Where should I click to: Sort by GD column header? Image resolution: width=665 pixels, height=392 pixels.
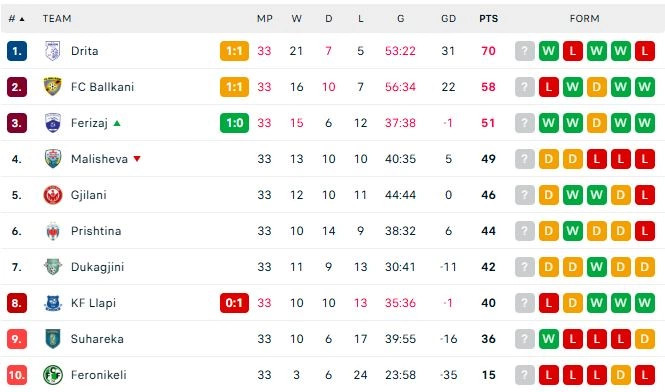(448, 19)
